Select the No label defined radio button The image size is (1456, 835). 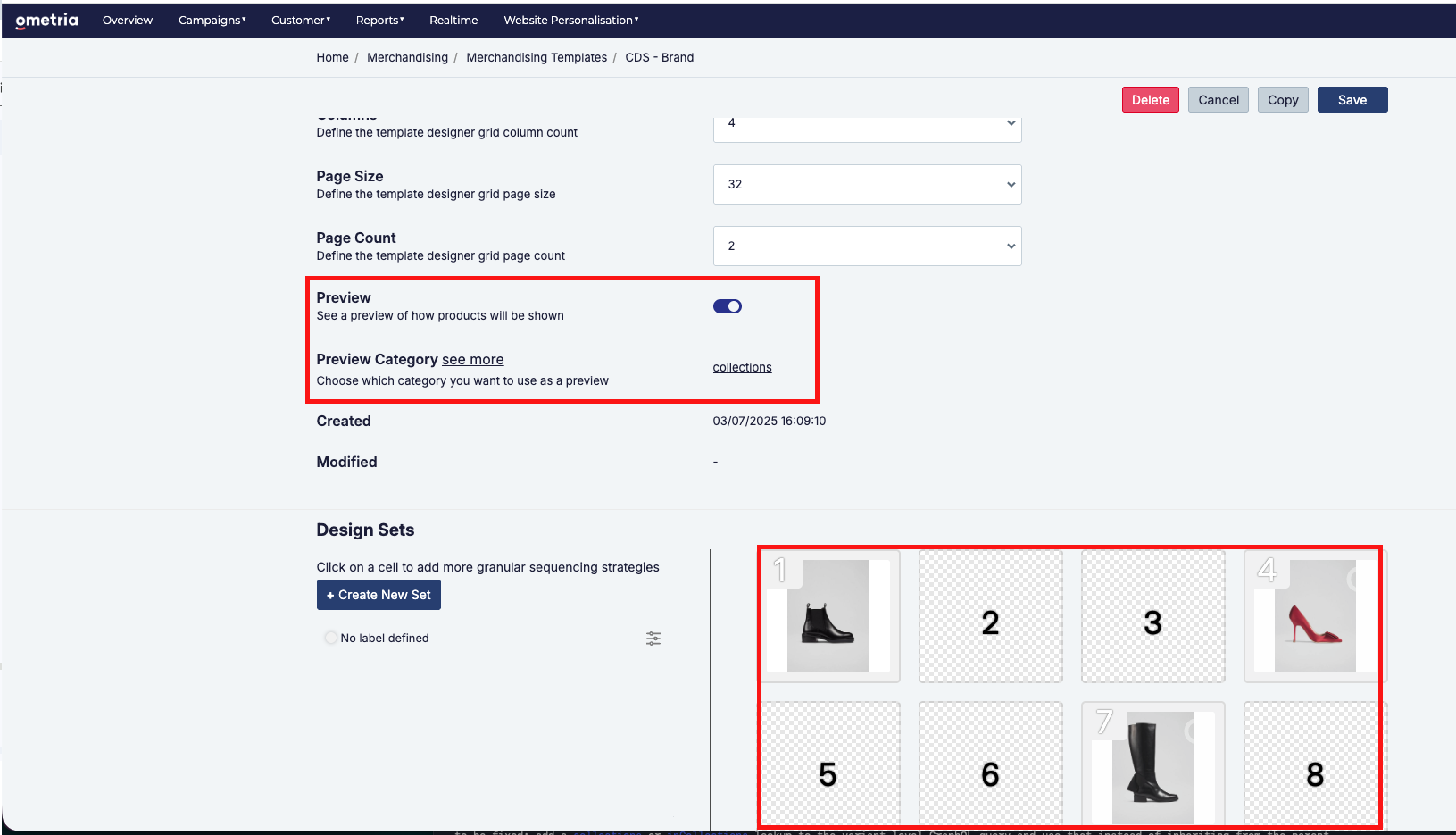331,638
